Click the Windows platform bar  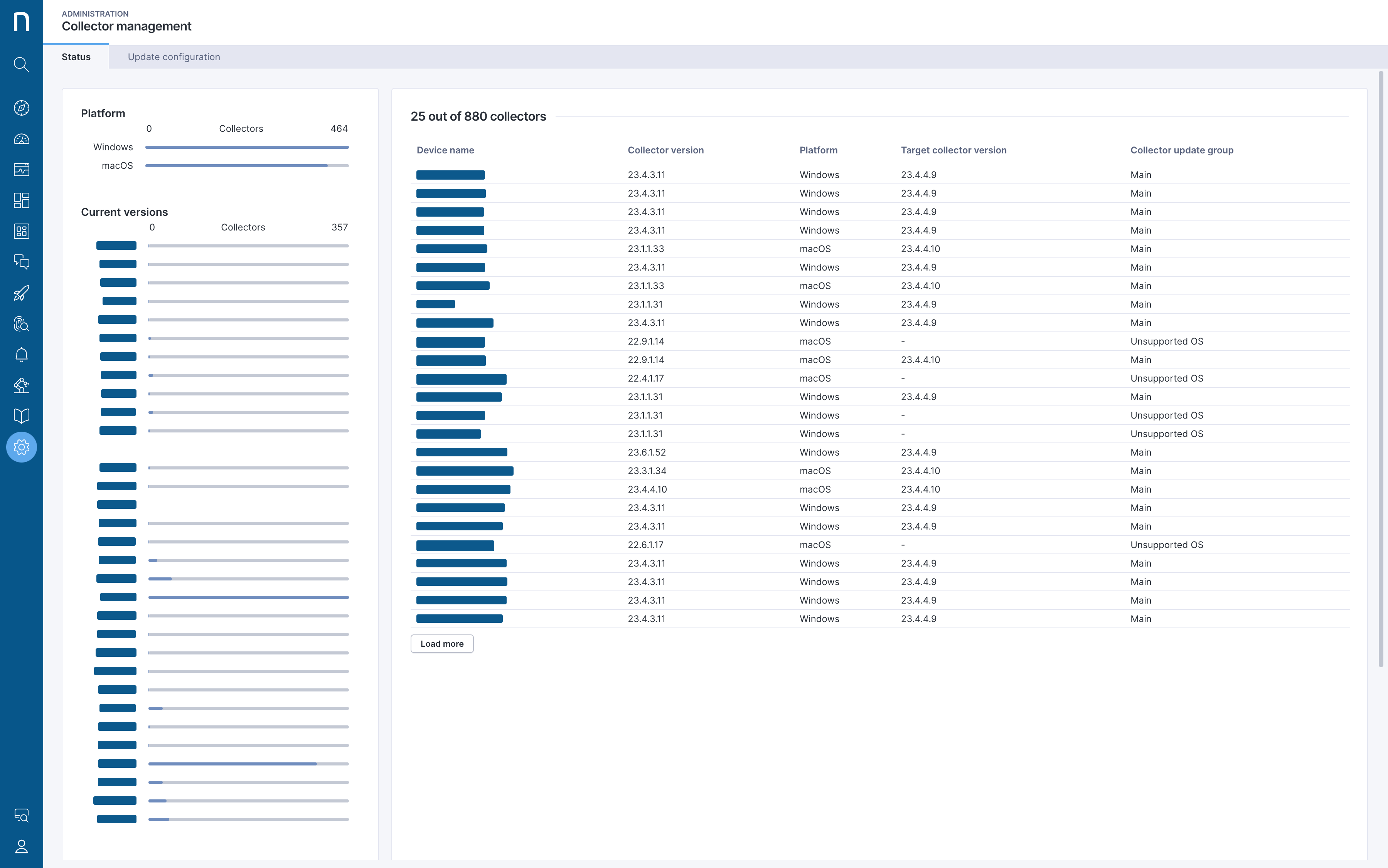247,148
